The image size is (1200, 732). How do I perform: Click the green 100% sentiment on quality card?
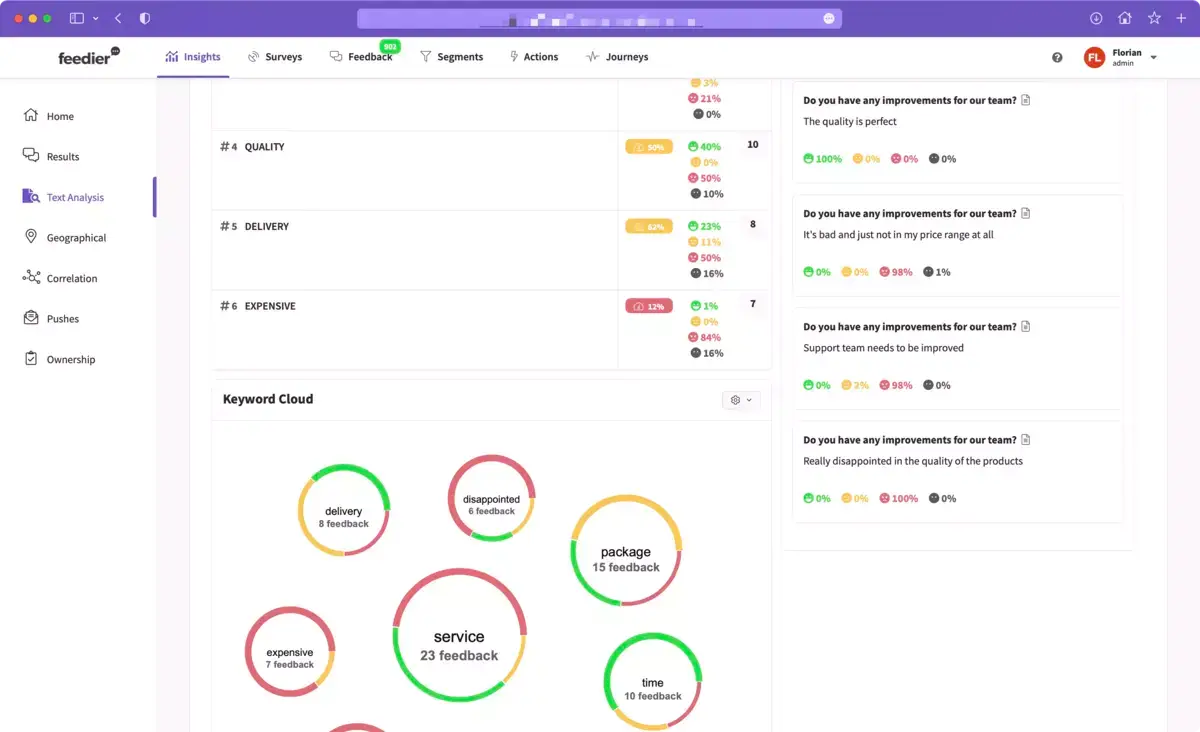tap(822, 159)
